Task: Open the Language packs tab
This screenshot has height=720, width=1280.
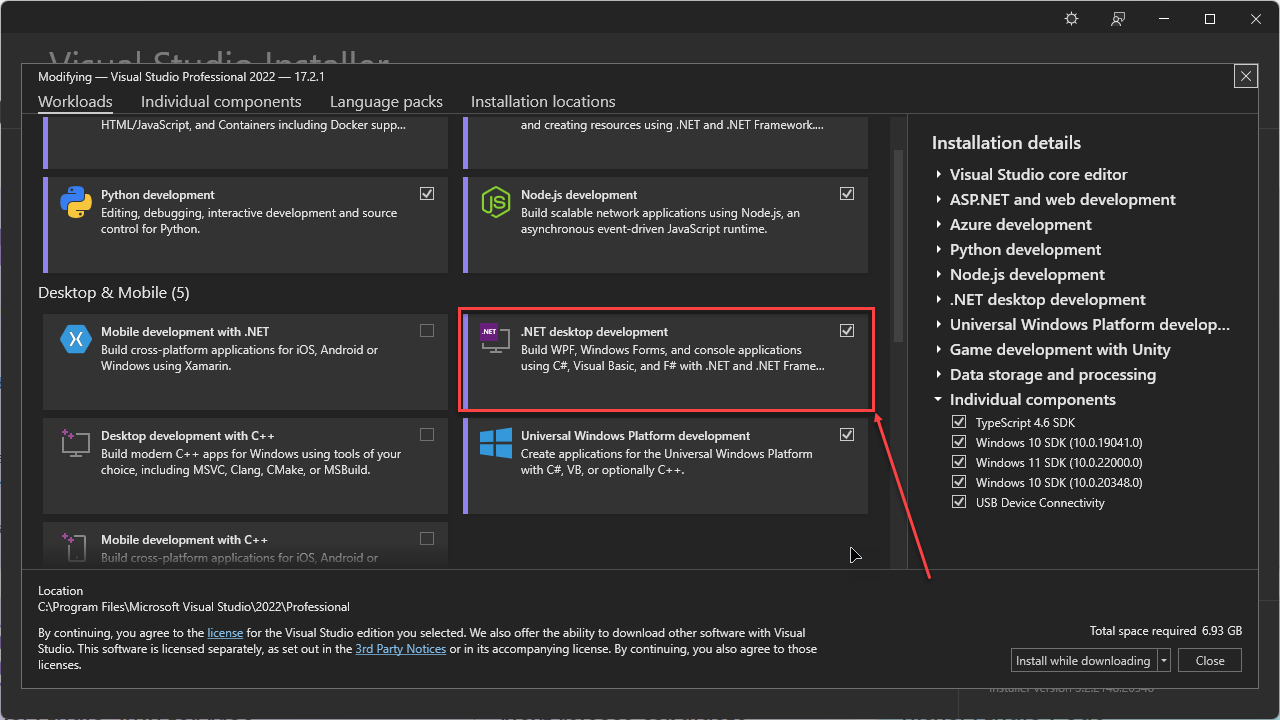Action: coord(386,102)
